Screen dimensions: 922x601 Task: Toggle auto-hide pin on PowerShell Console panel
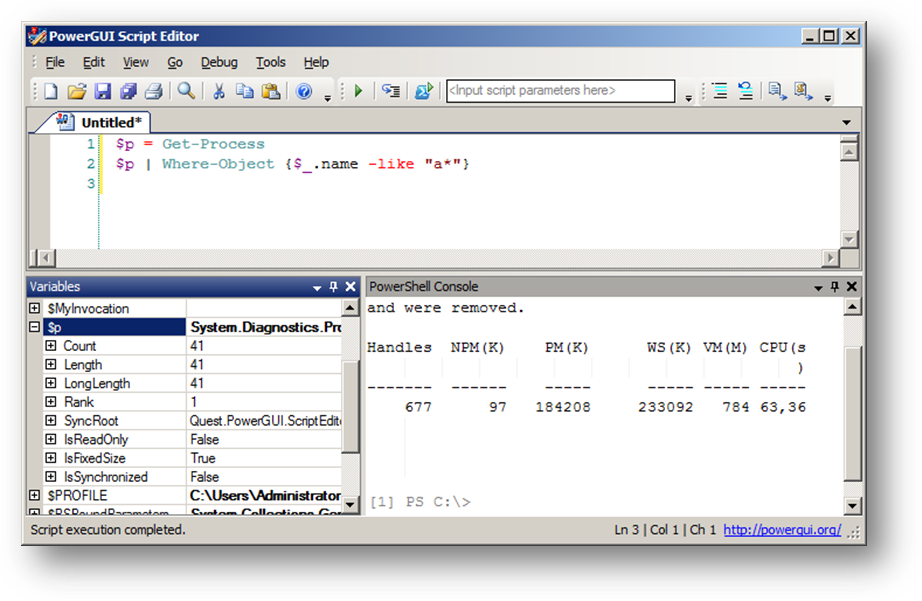click(834, 287)
